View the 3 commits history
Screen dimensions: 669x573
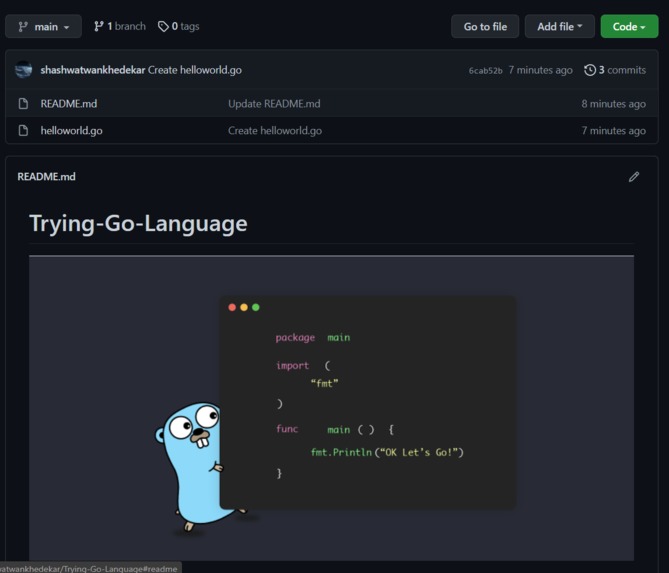point(615,70)
